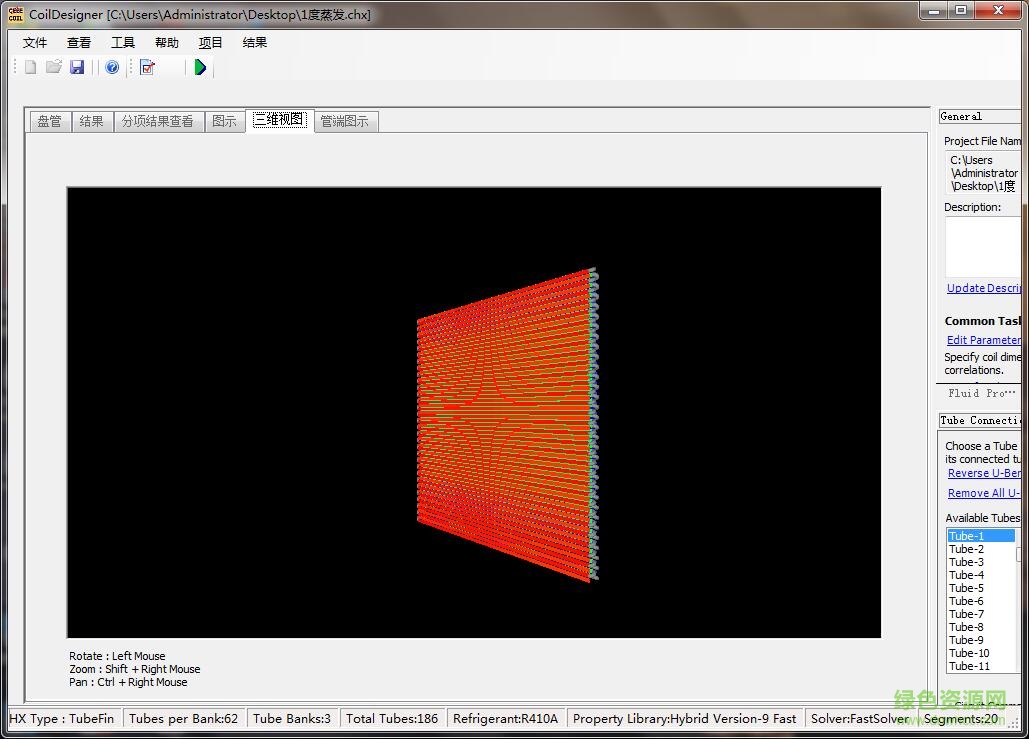
Task: Select the 管端图示 tab
Action: point(344,121)
